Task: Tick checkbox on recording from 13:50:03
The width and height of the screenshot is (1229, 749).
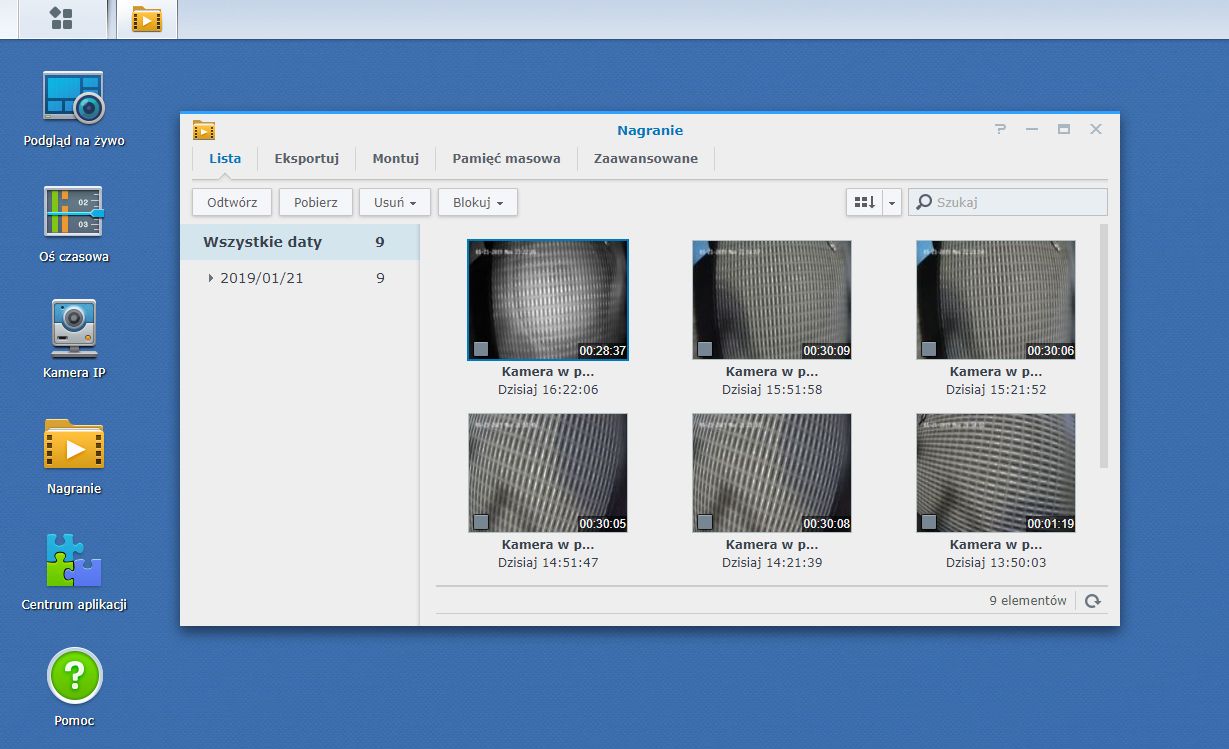Action: click(x=929, y=522)
